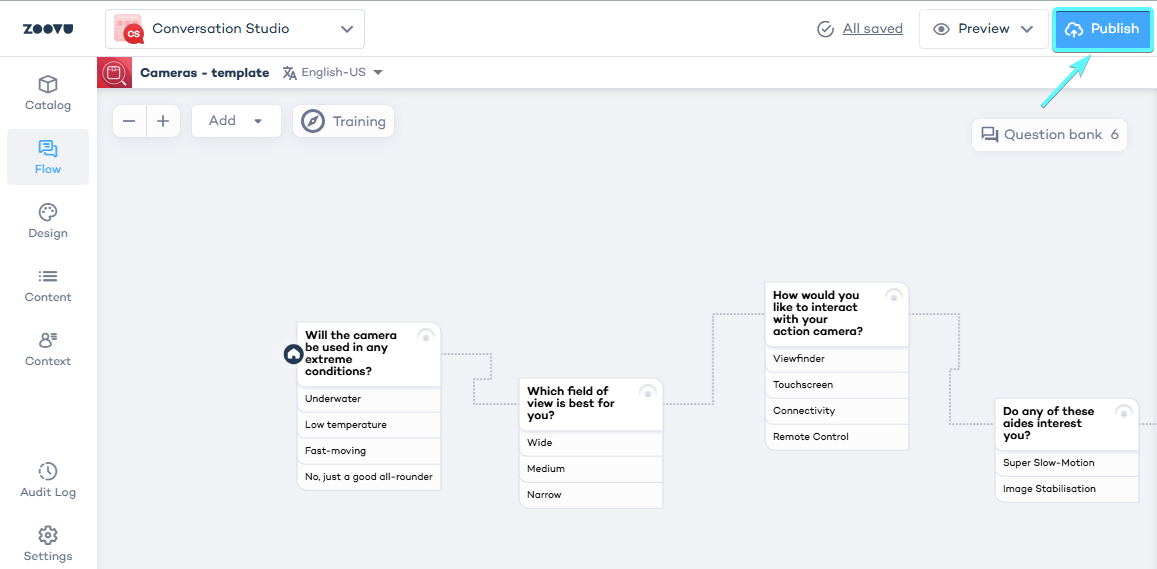Start the Training guide

click(x=344, y=121)
